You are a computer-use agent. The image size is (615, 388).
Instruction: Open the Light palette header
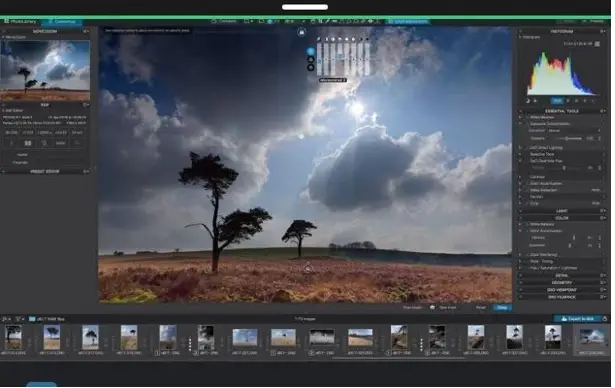(562, 211)
